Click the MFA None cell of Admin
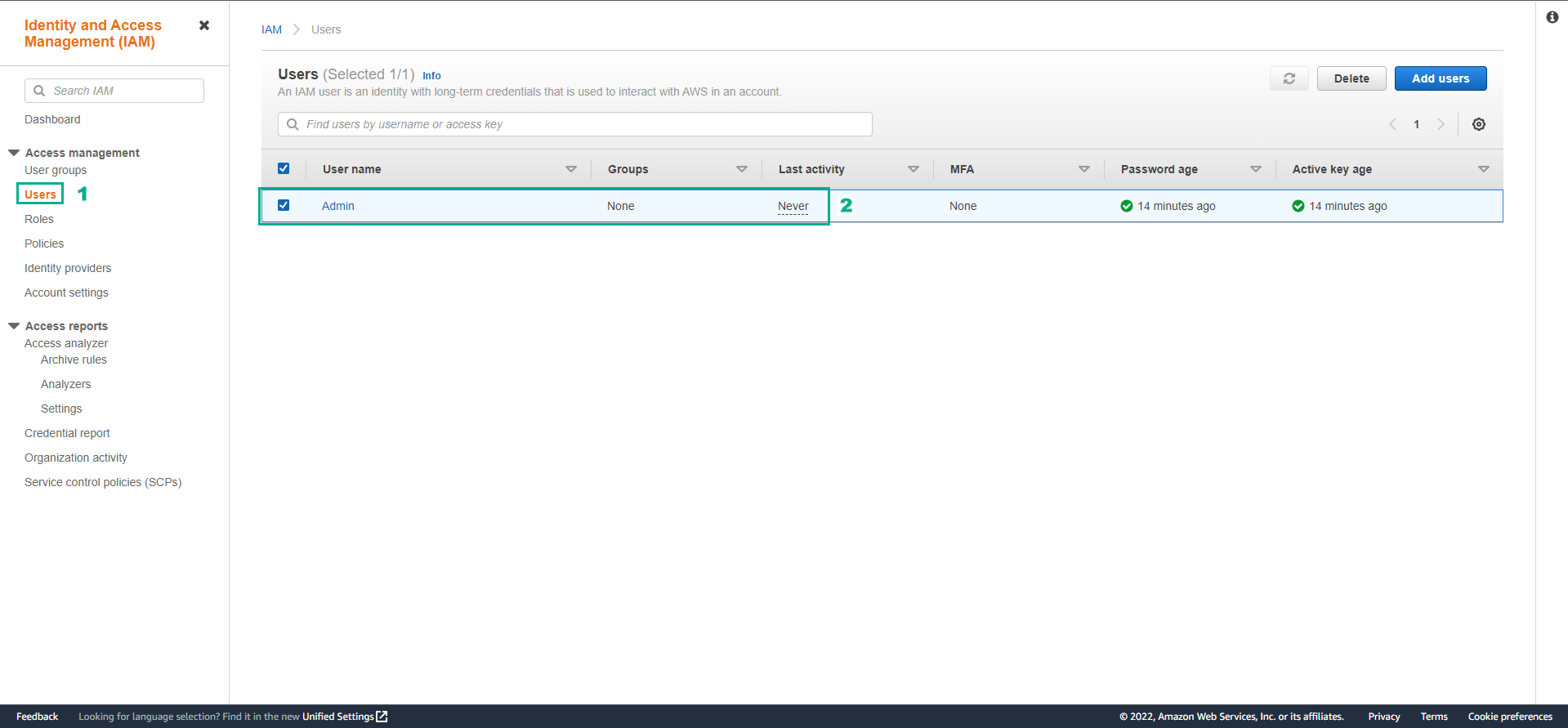Image resolution: width=1568 pixels, height=728 pixels. coord(963,206)
